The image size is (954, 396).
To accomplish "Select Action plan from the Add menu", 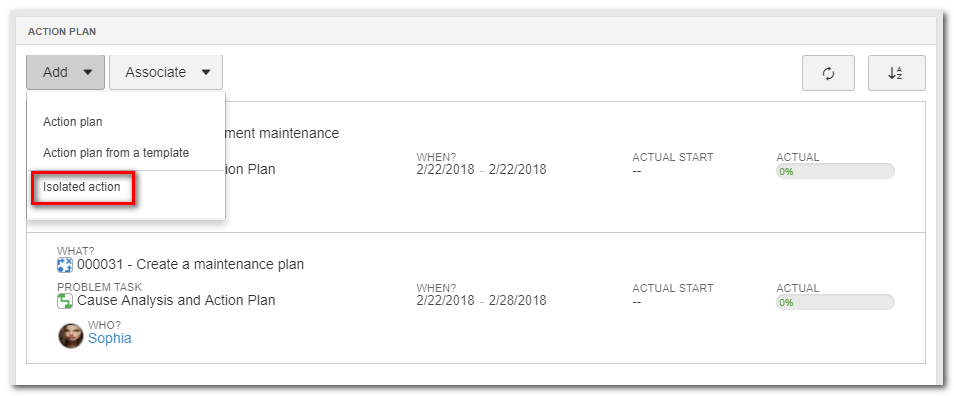I will (72, 122).
